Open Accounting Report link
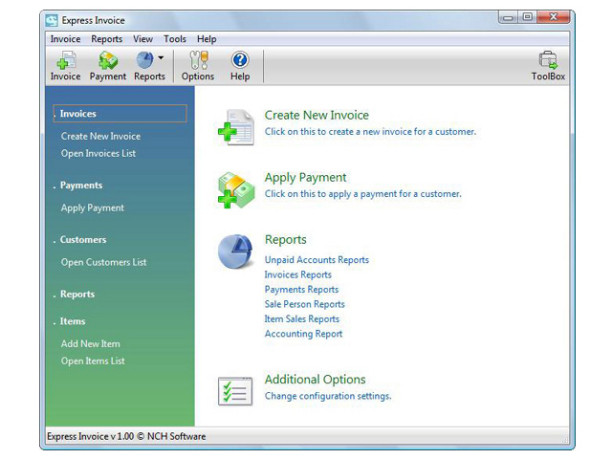612x459 pixels. [303, 334]
